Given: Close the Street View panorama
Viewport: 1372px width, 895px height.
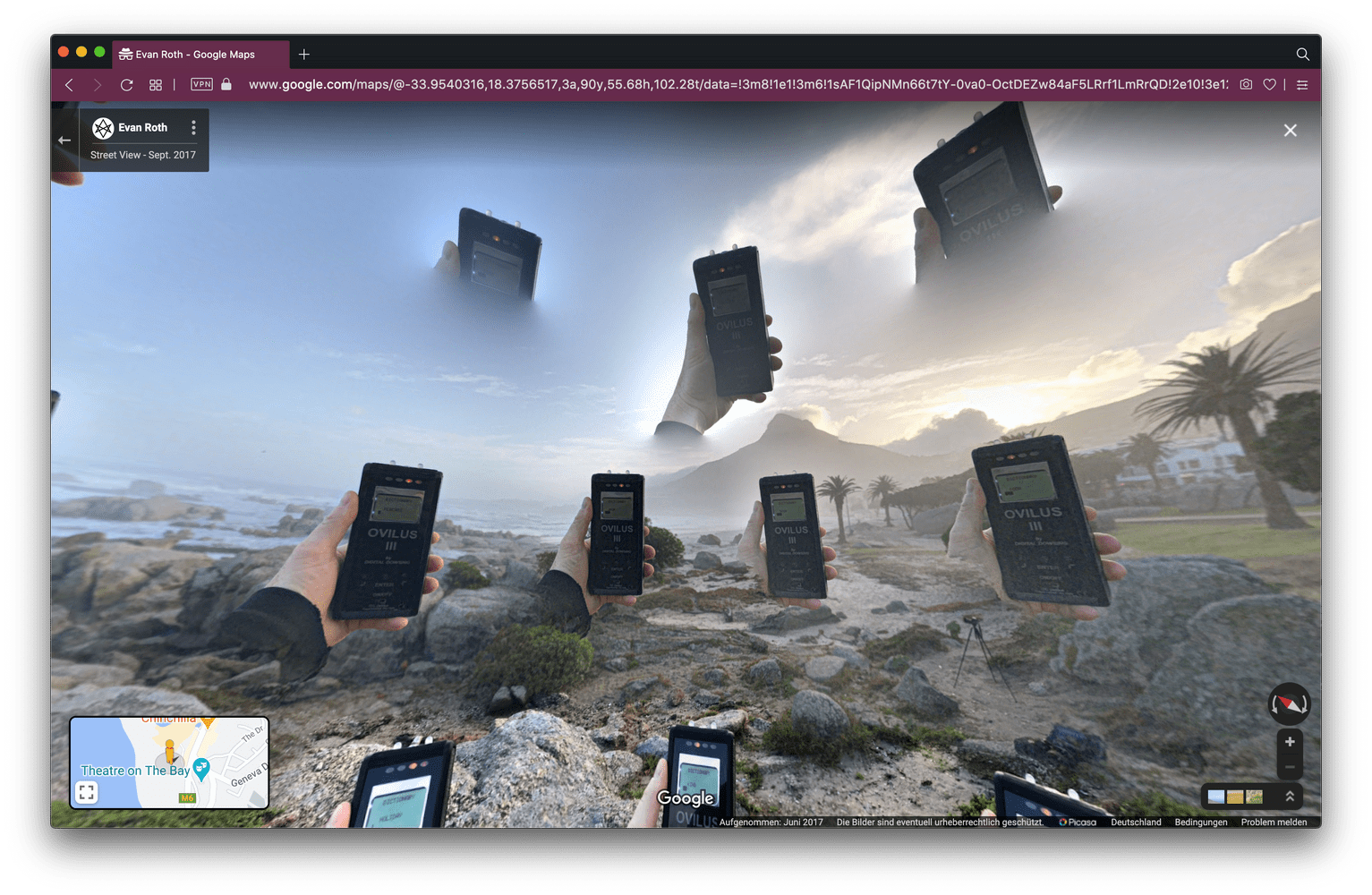Looking at the screenshot, I should click(1290, 131).
